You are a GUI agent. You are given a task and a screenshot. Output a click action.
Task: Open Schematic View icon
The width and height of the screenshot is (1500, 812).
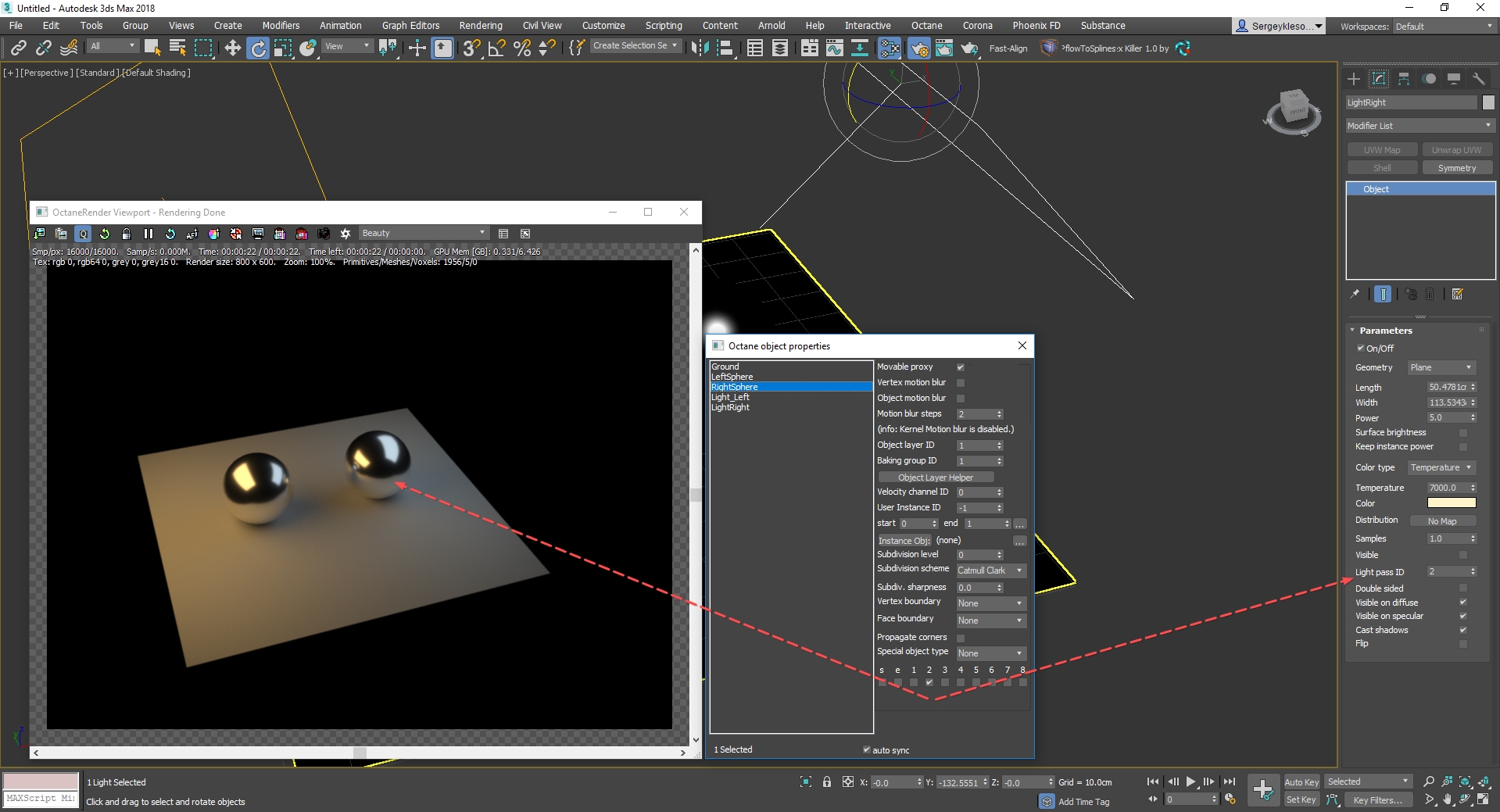click(860, 48)
